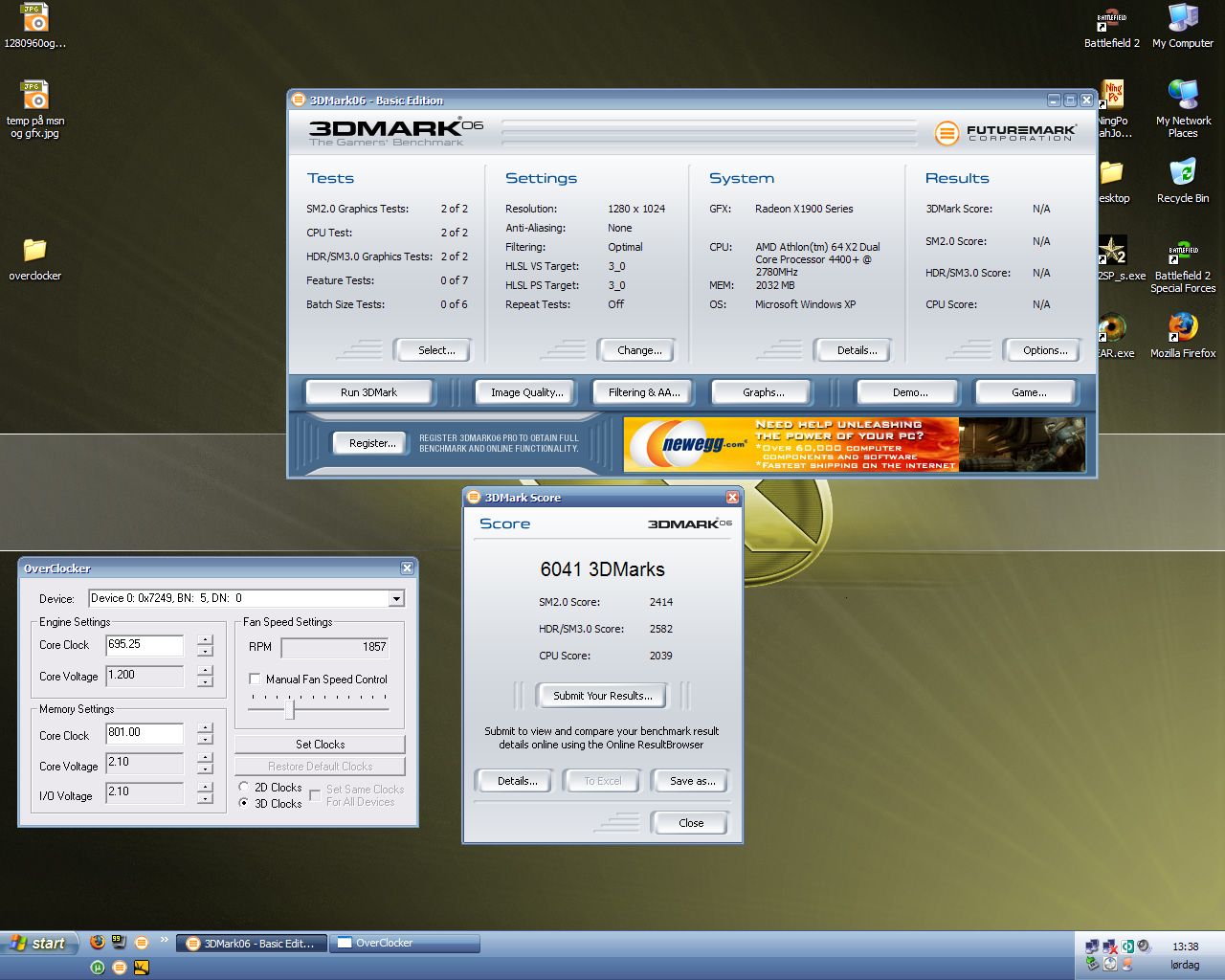Open My Network Places icon
This screenshot has height=980, width=1225.
click(1183, 109)
